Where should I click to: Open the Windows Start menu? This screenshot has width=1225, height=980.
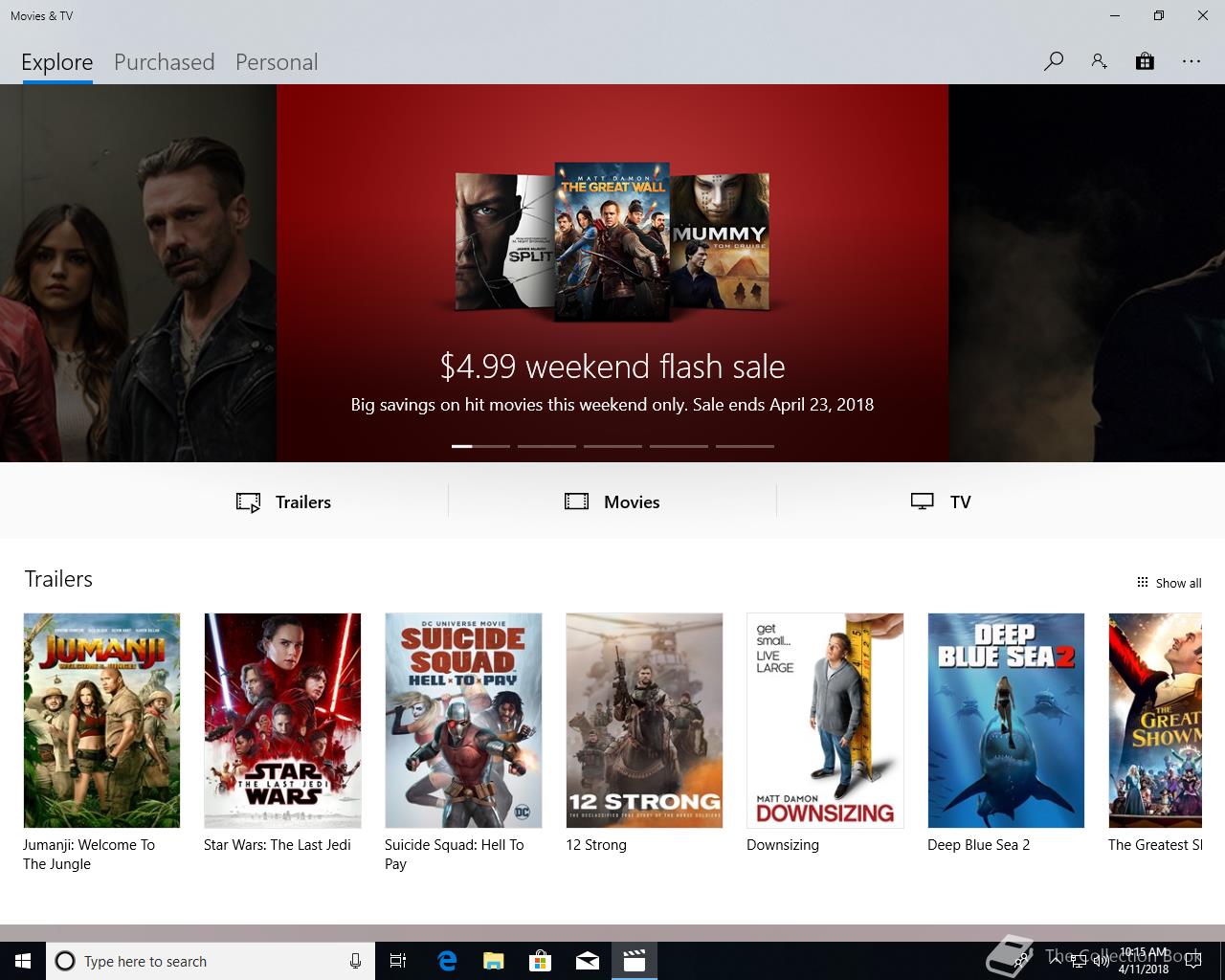23,961
